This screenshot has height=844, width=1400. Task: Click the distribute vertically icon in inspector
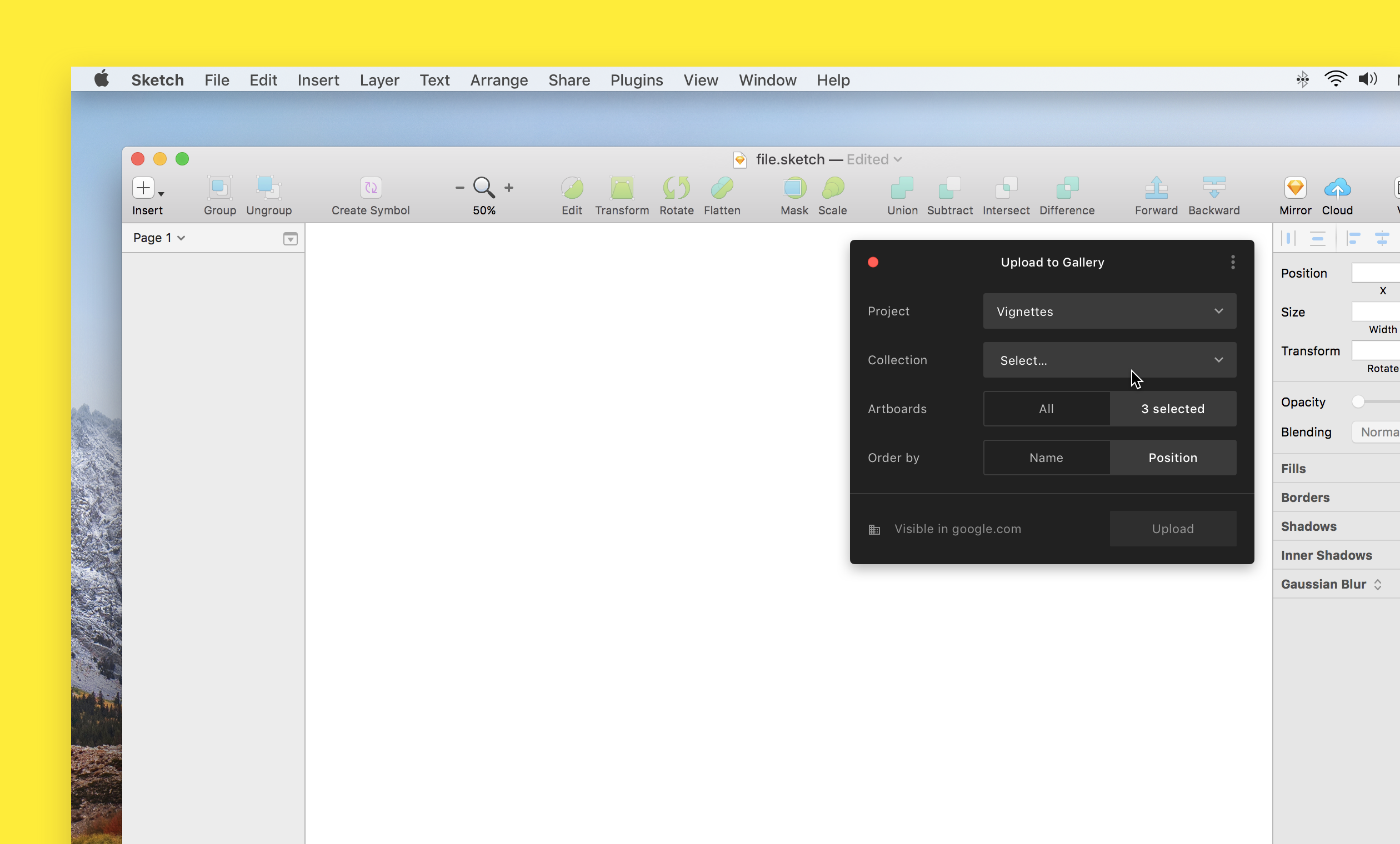tap(1318, 238)
